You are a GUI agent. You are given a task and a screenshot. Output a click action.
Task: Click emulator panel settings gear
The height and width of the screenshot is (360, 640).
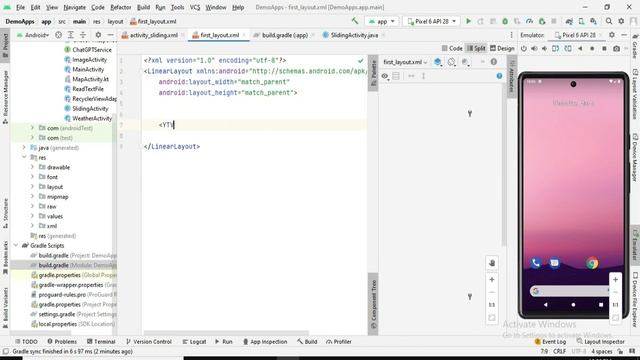pos(611,35)
